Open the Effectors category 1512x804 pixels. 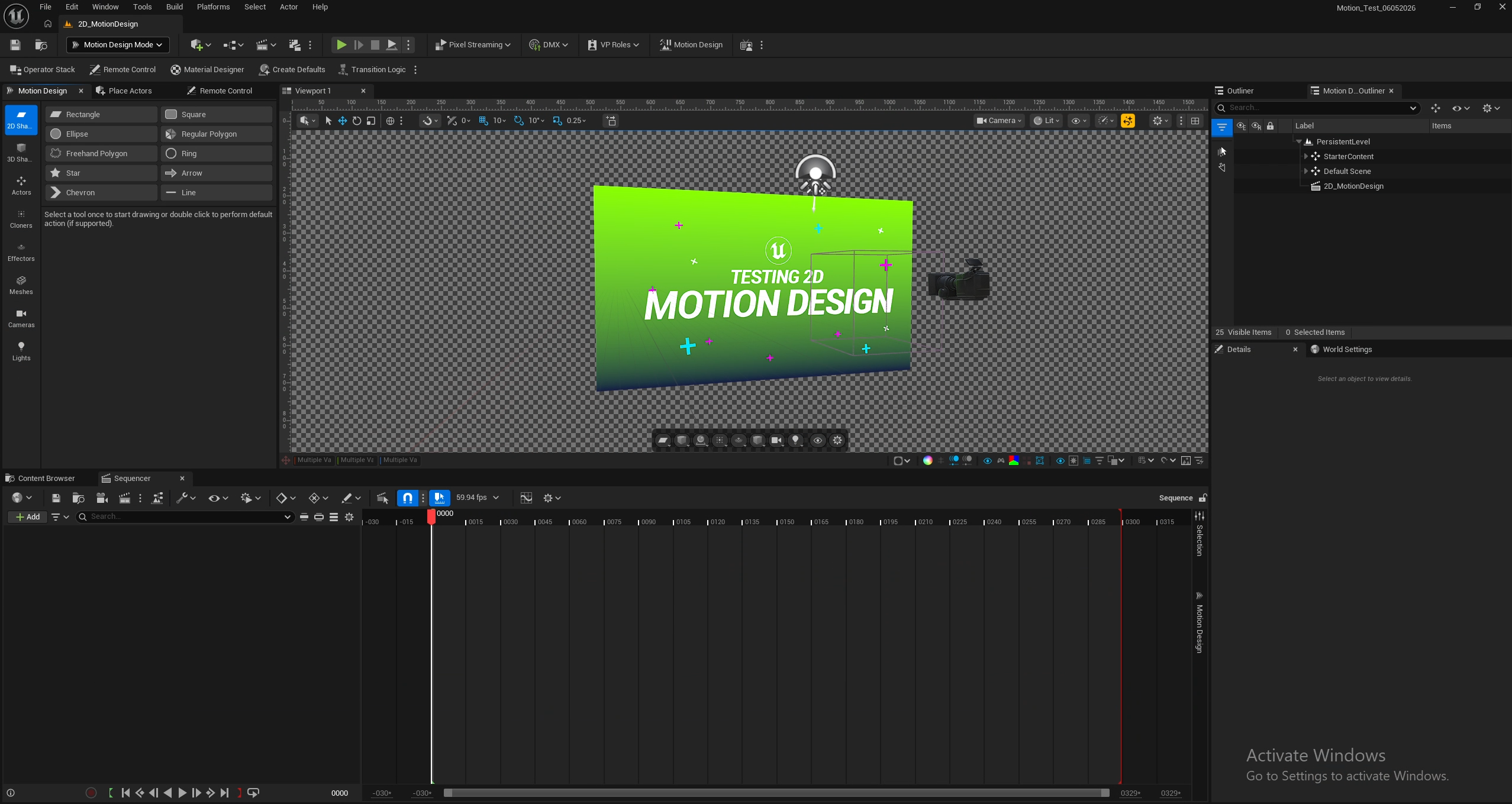pyautogui.click(x=21, y=252)
